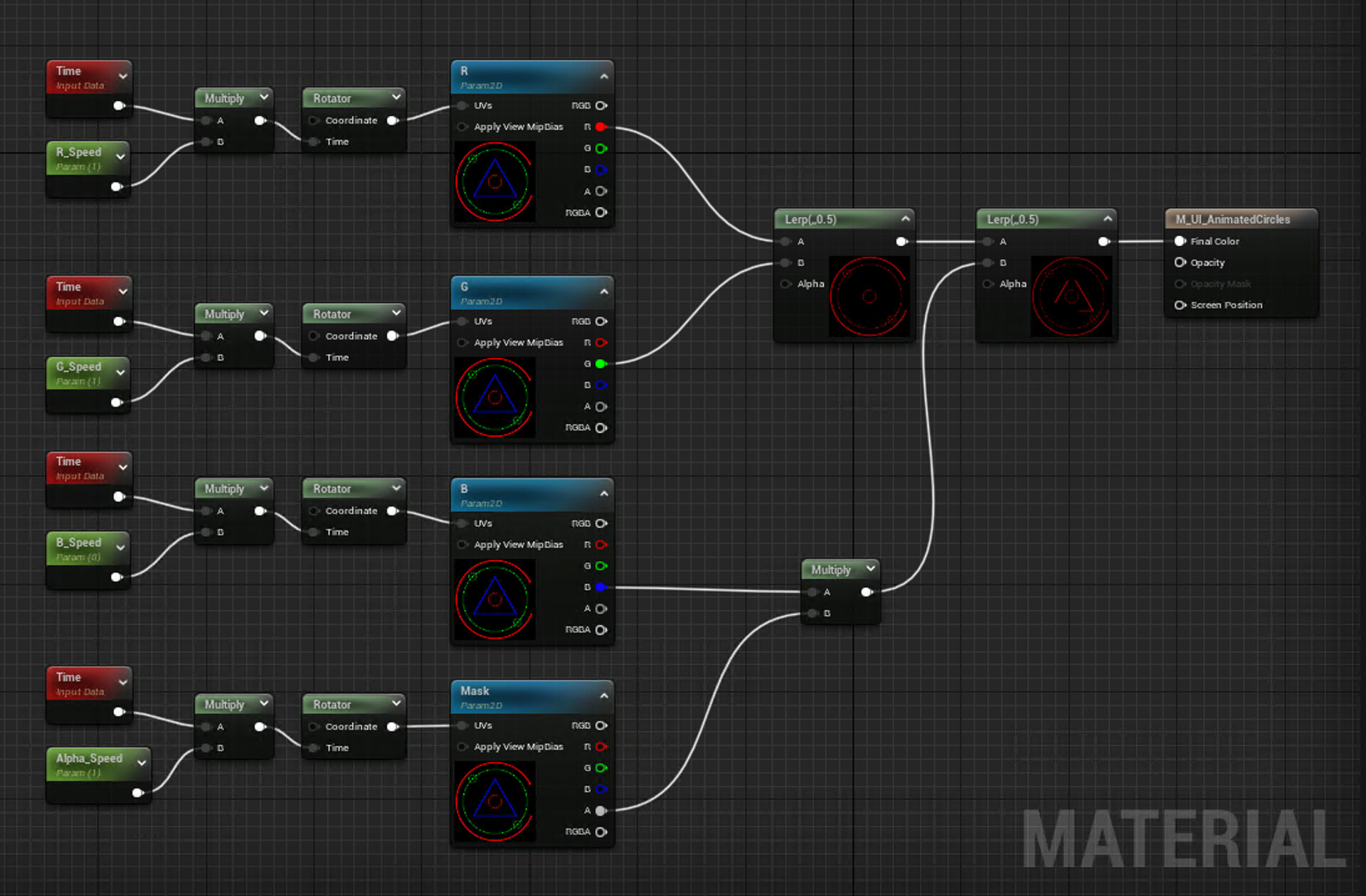Click the blue B output pin on B node
1366x896 pixels.
(x=600, y=587)
